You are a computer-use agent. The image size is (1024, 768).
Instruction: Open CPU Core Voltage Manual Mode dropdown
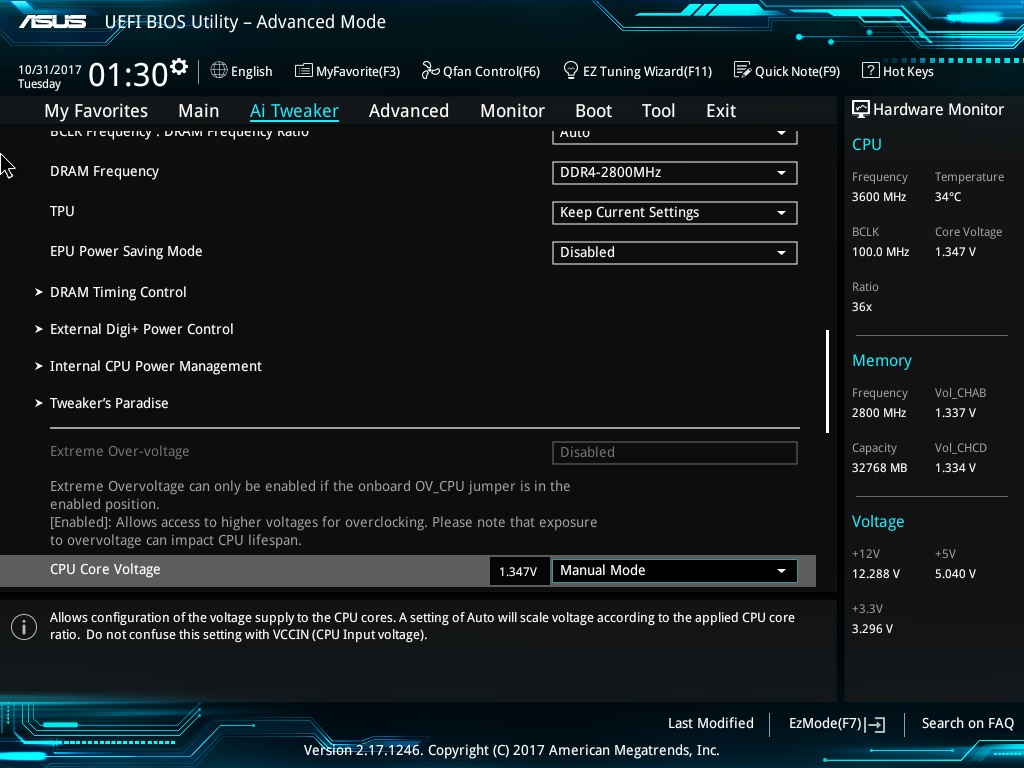[675, 570]
